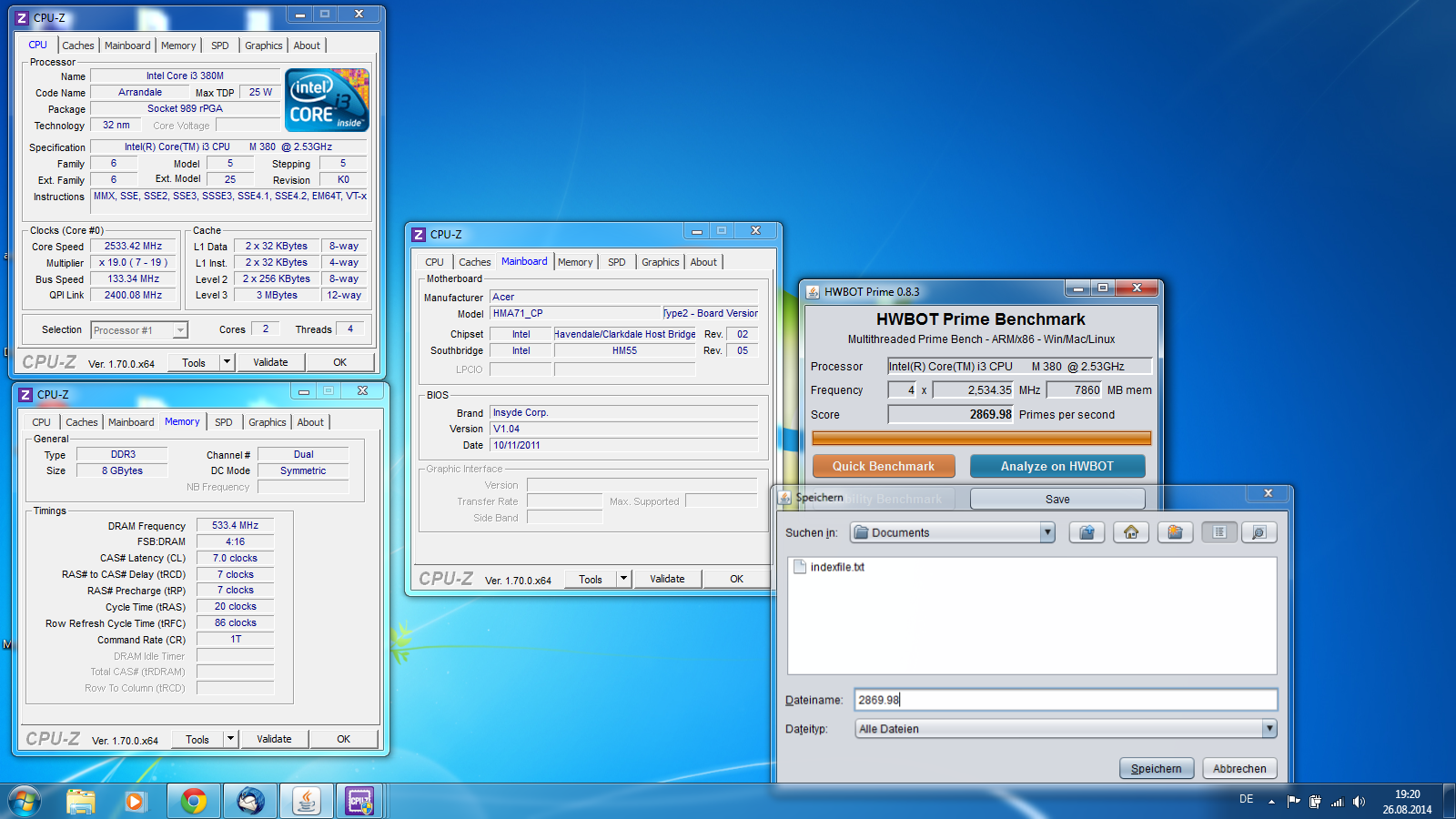
Task: Open volume speaker icon in tray
Action: coord(1359,802)
